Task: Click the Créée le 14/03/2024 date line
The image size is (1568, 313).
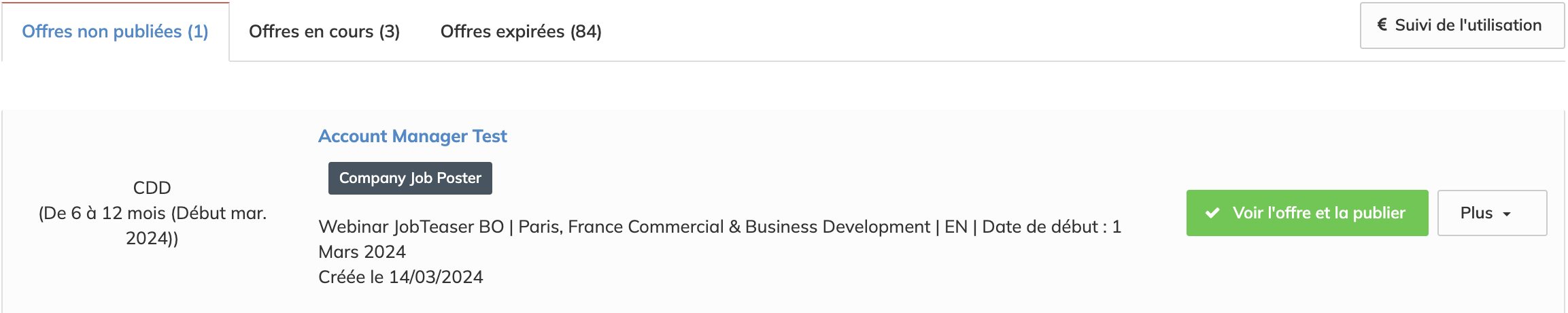Action: click(400, 278)
